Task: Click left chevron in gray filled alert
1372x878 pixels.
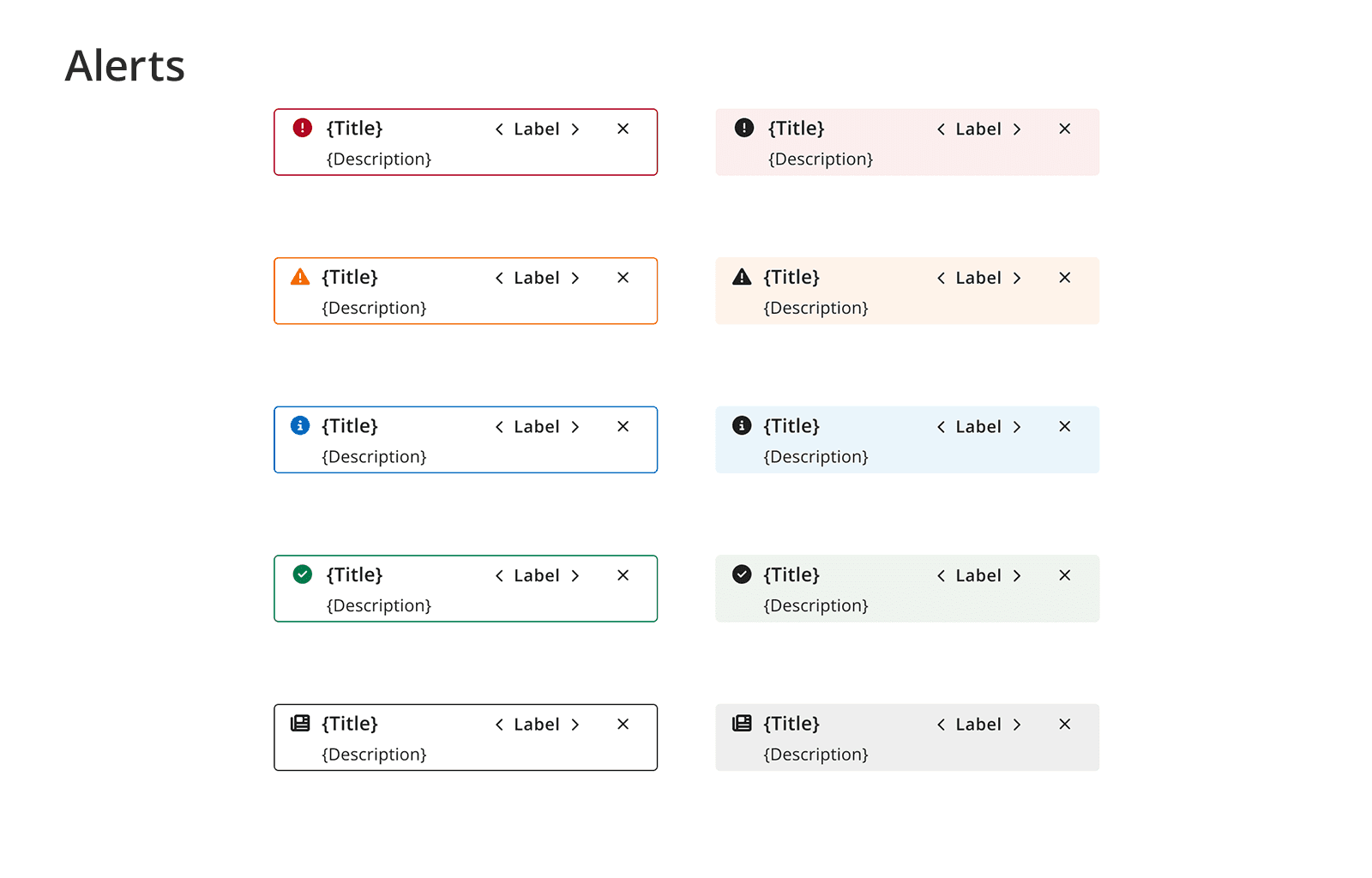Action: (x=941, y=725)
